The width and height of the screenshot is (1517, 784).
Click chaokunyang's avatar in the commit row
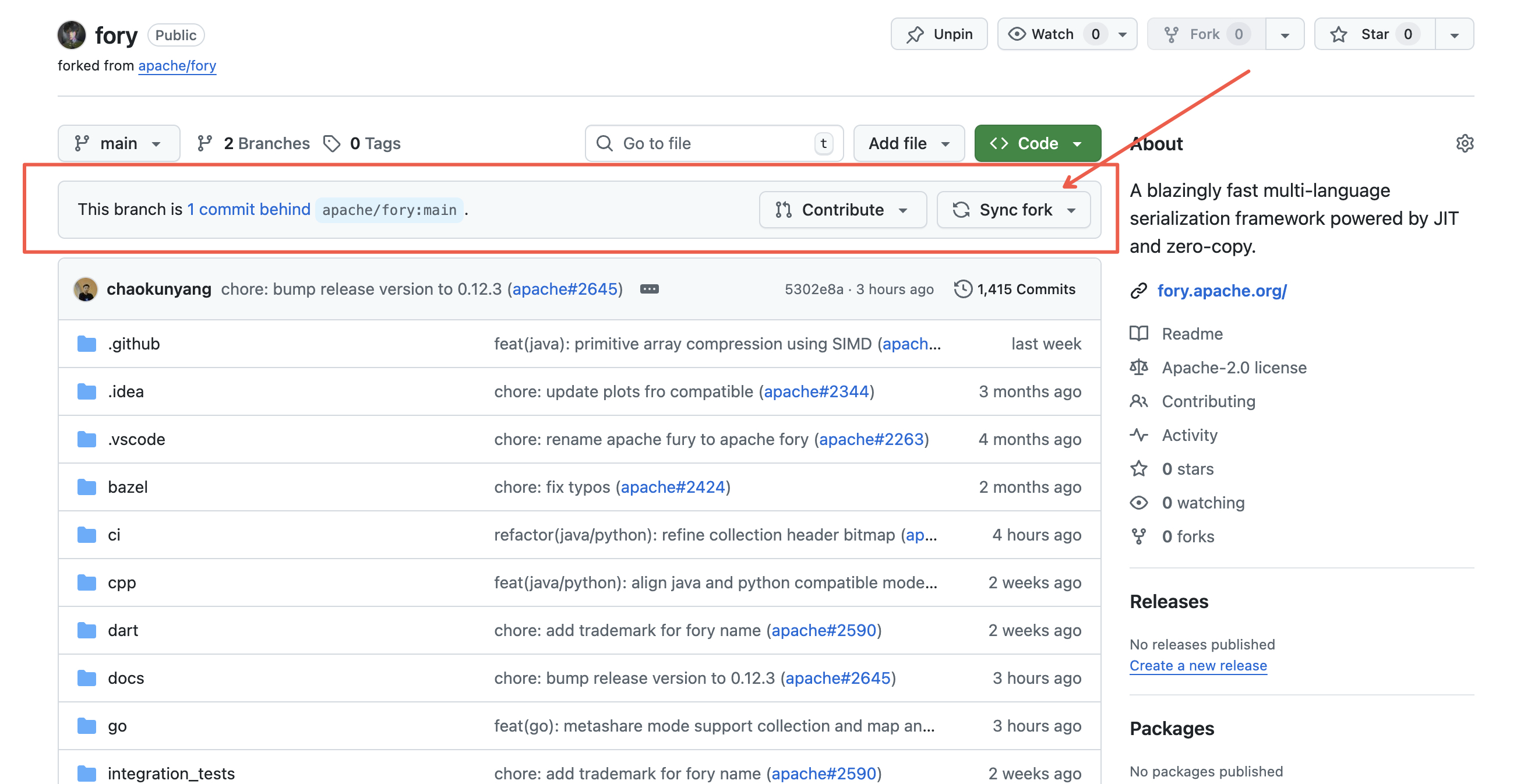[86, 289]
